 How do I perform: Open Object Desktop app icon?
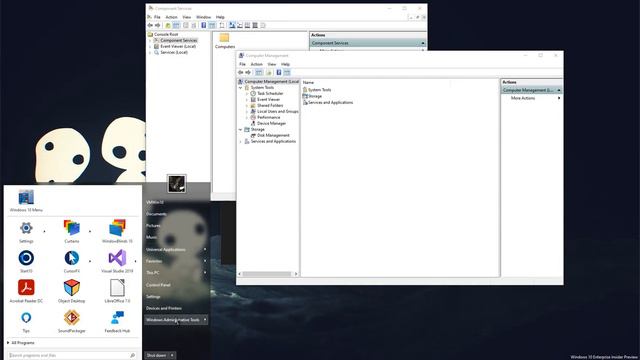[72, 288]
